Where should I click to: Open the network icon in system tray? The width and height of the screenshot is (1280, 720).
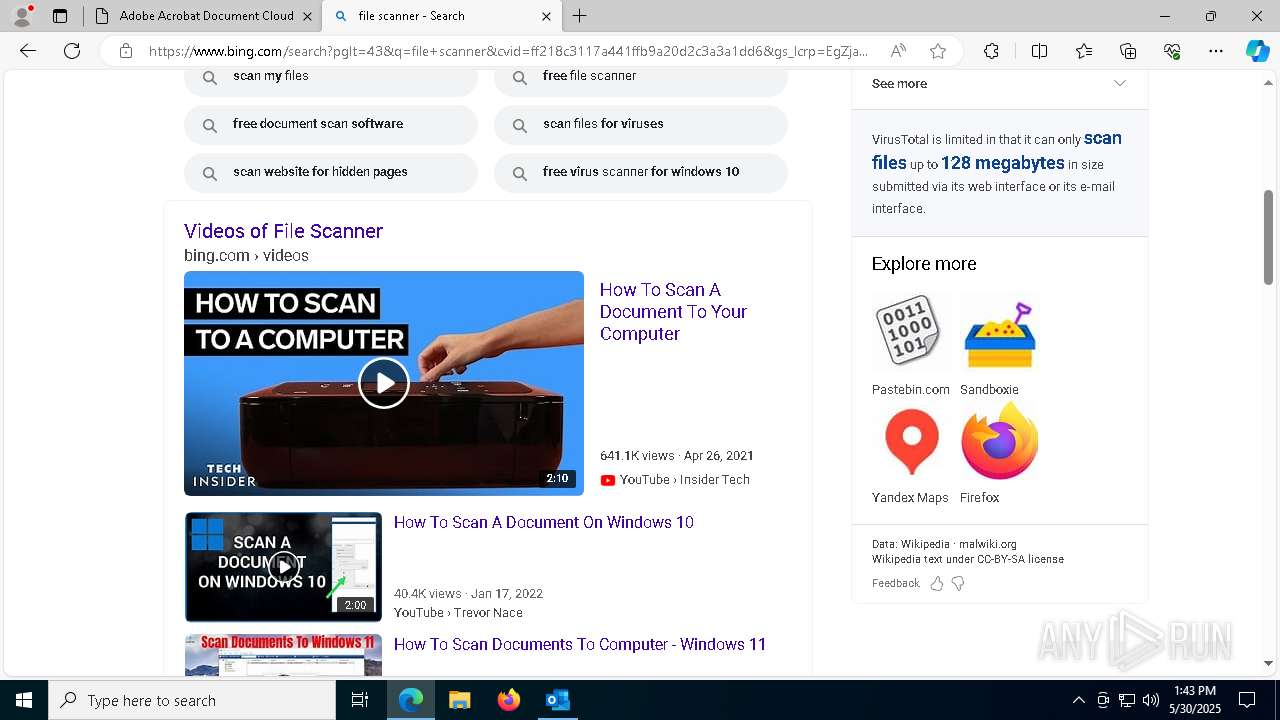[1127, 700]
